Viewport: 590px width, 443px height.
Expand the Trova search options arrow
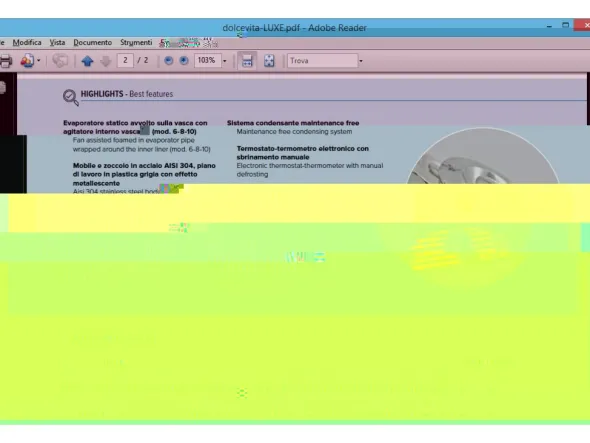coord(361,61)
